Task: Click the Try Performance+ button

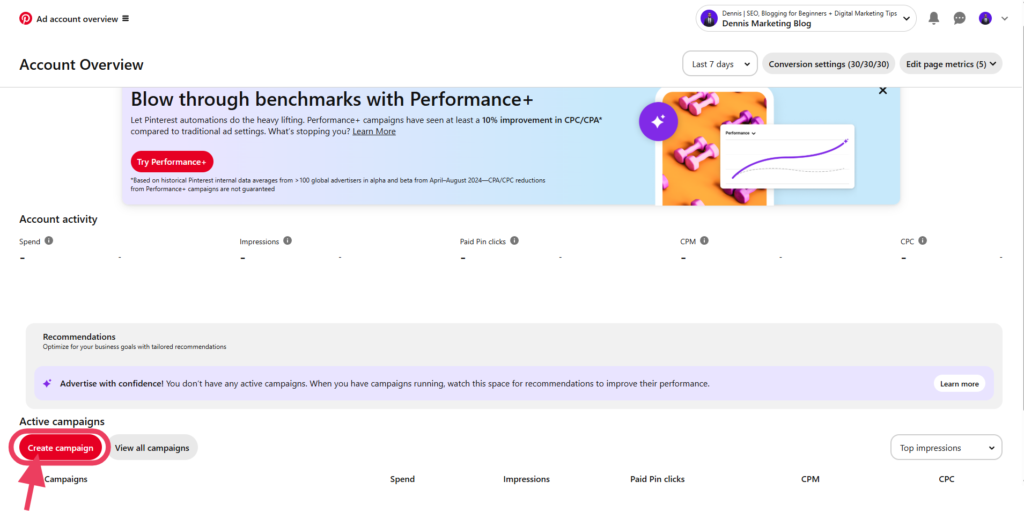Action: coord(172,161)
